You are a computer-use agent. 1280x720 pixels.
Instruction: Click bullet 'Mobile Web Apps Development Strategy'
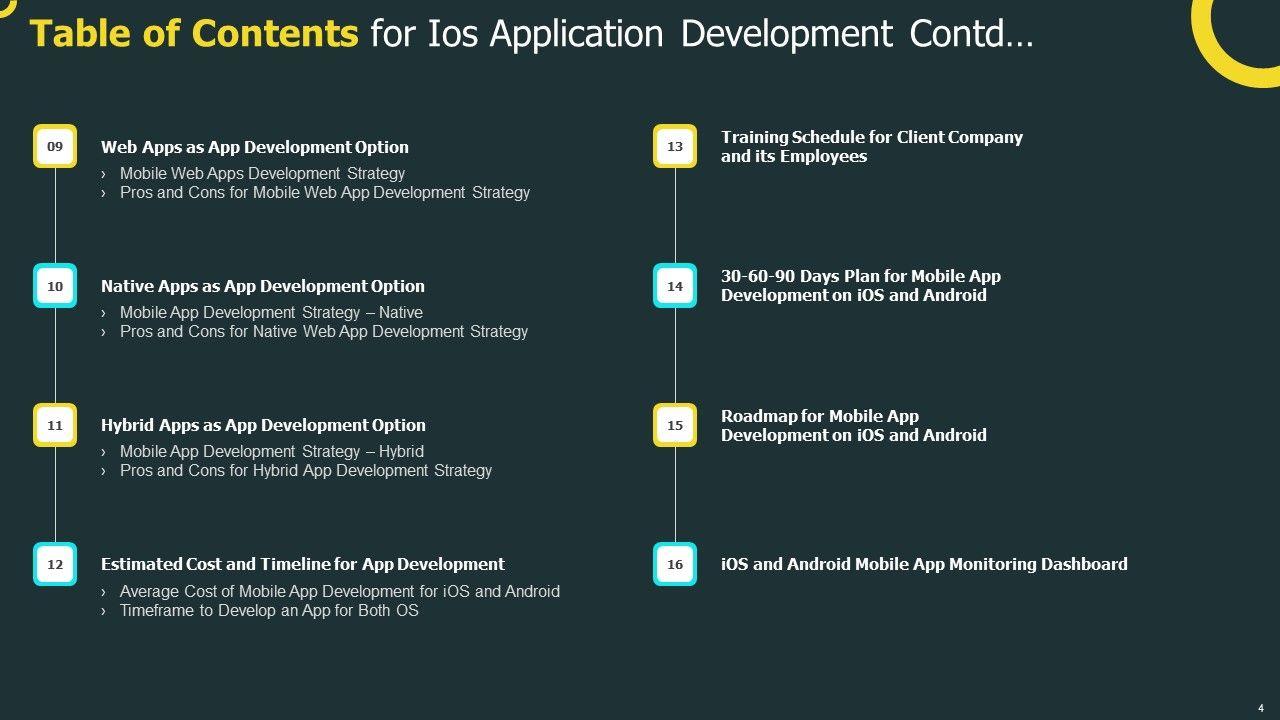coord(262,173)
